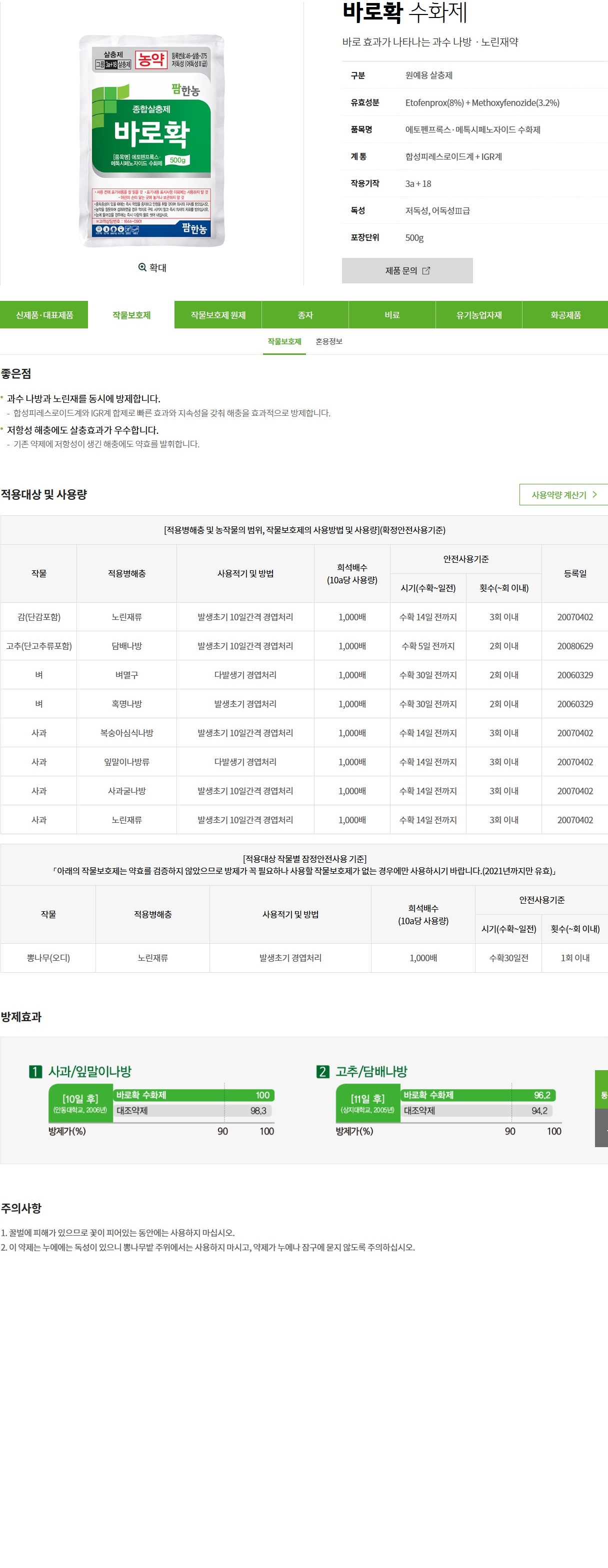This screenshot has height=1568, width=608.
Task: Click the 원예용 살충제 value
Action: (x=429, y=75)
